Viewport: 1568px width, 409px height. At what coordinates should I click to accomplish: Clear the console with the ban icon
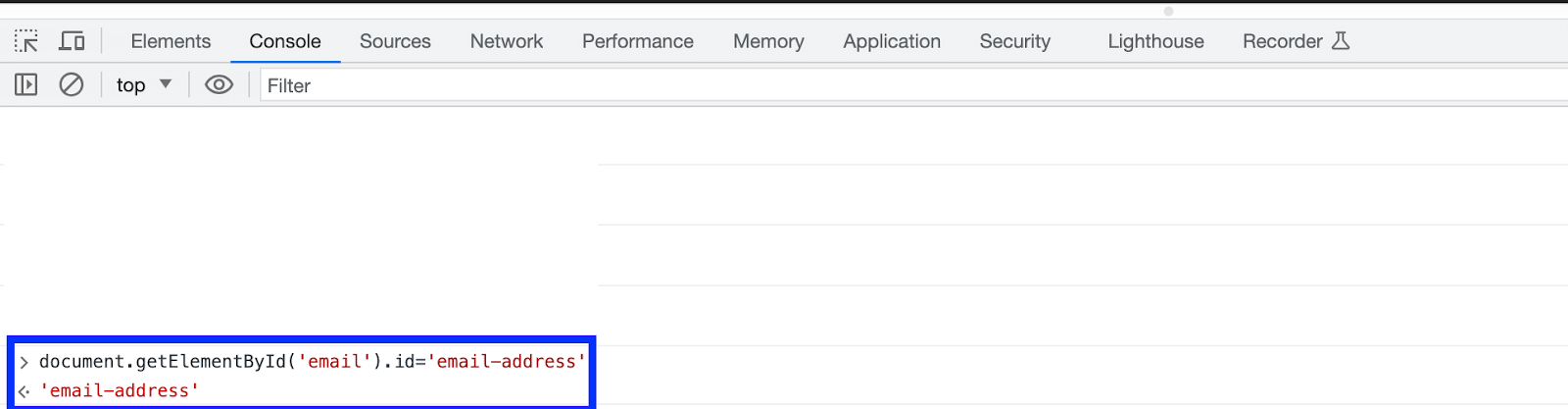(72, 85)
